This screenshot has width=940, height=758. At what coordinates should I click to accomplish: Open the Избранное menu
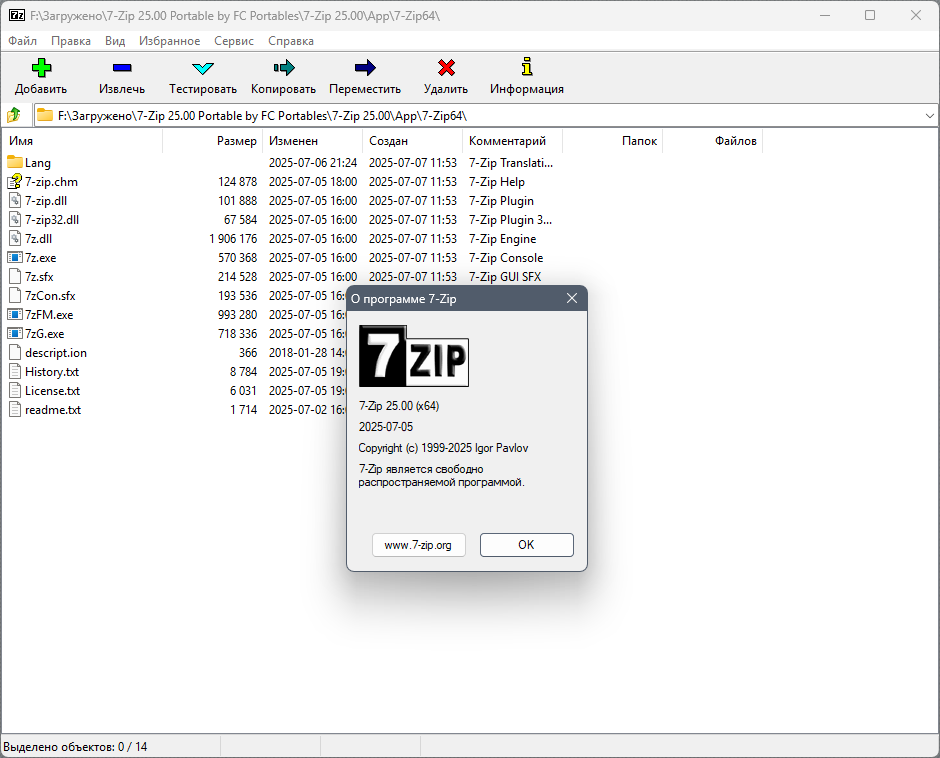coord(170,41)
